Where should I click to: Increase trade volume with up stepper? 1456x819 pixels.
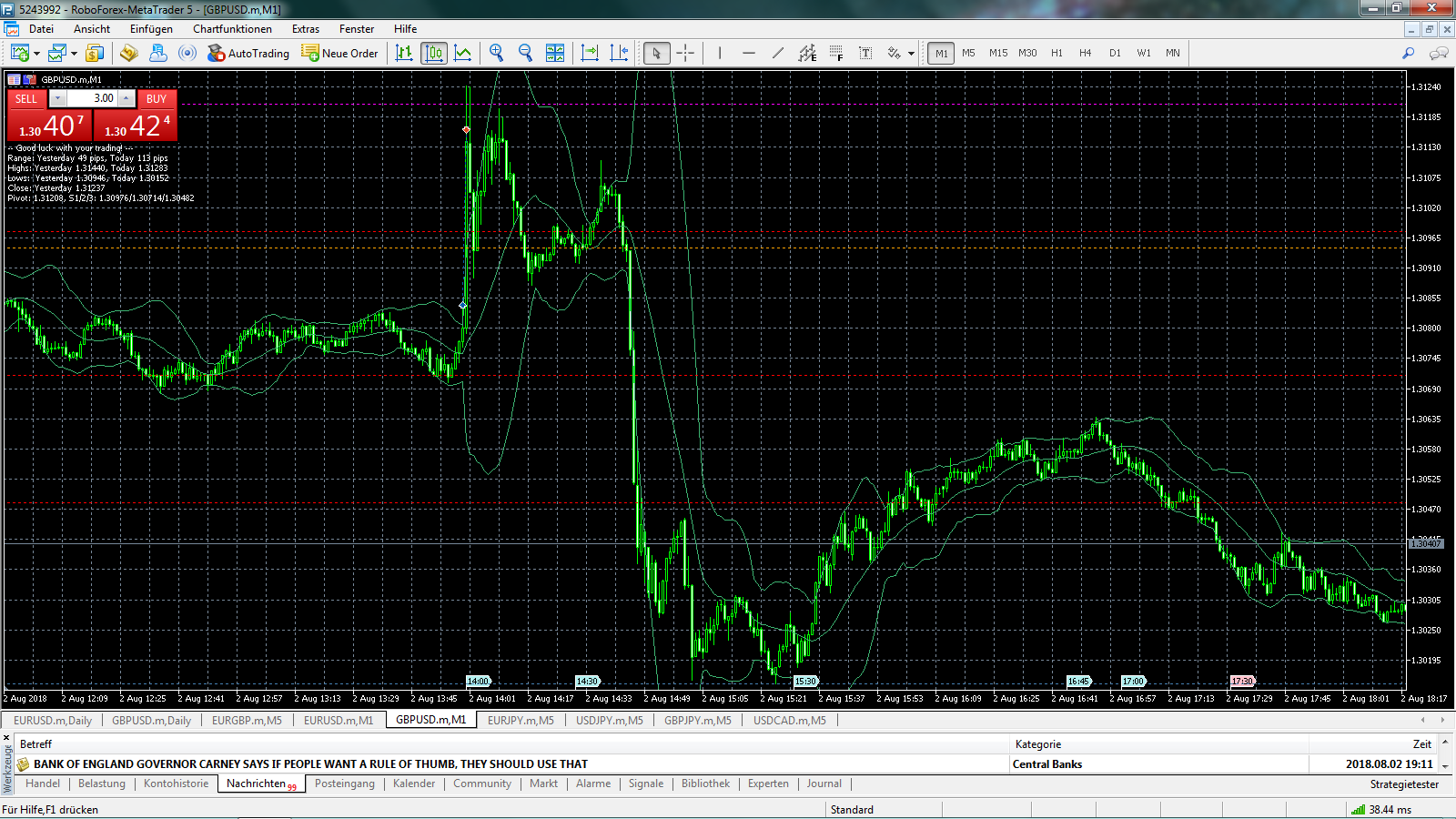point(126,98)
